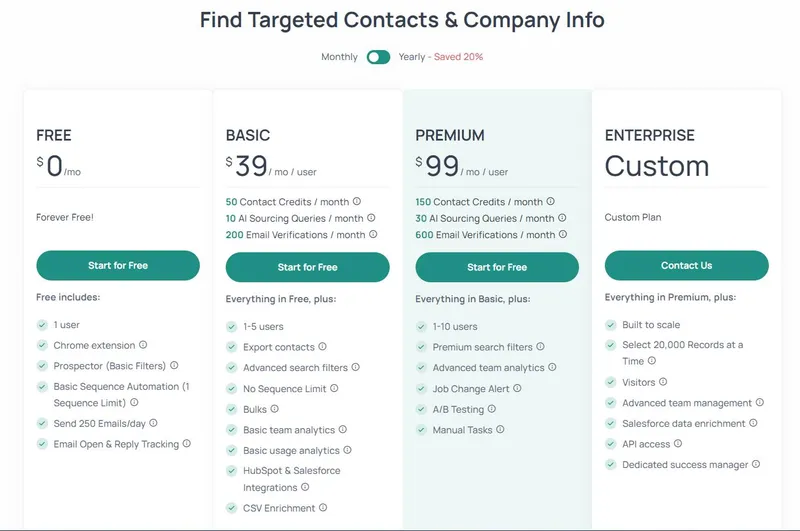The width and height of the screenshot is (800, 531).
Task: Open info icon for Dedicated success manager
Action: point(756,464)
